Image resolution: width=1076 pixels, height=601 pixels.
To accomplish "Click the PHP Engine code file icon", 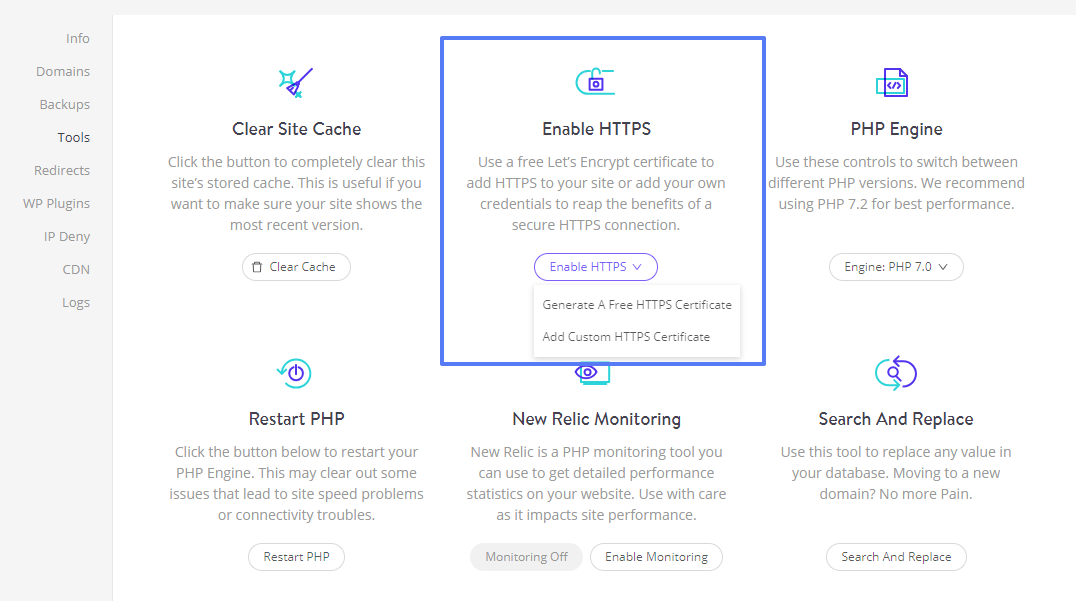I will (x=892, y=83).
